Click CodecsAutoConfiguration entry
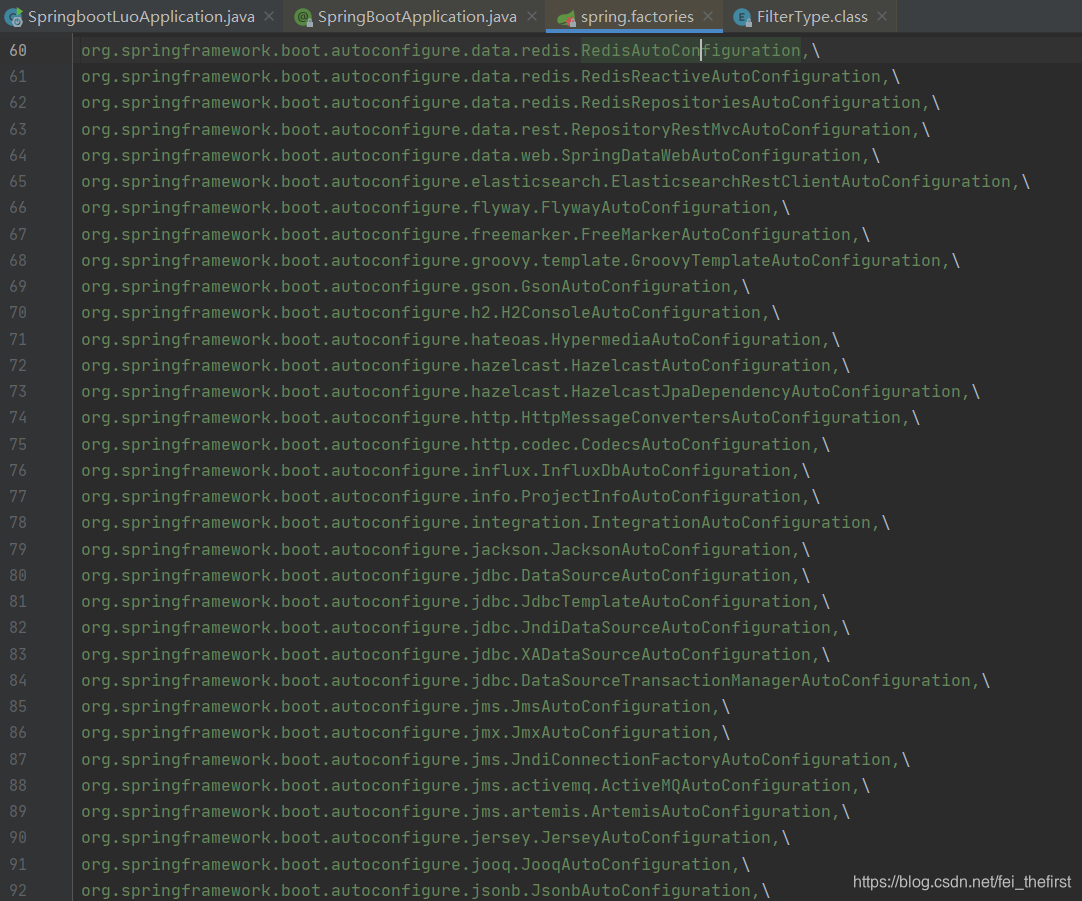The image size is (1082, 901). (696, 444)
